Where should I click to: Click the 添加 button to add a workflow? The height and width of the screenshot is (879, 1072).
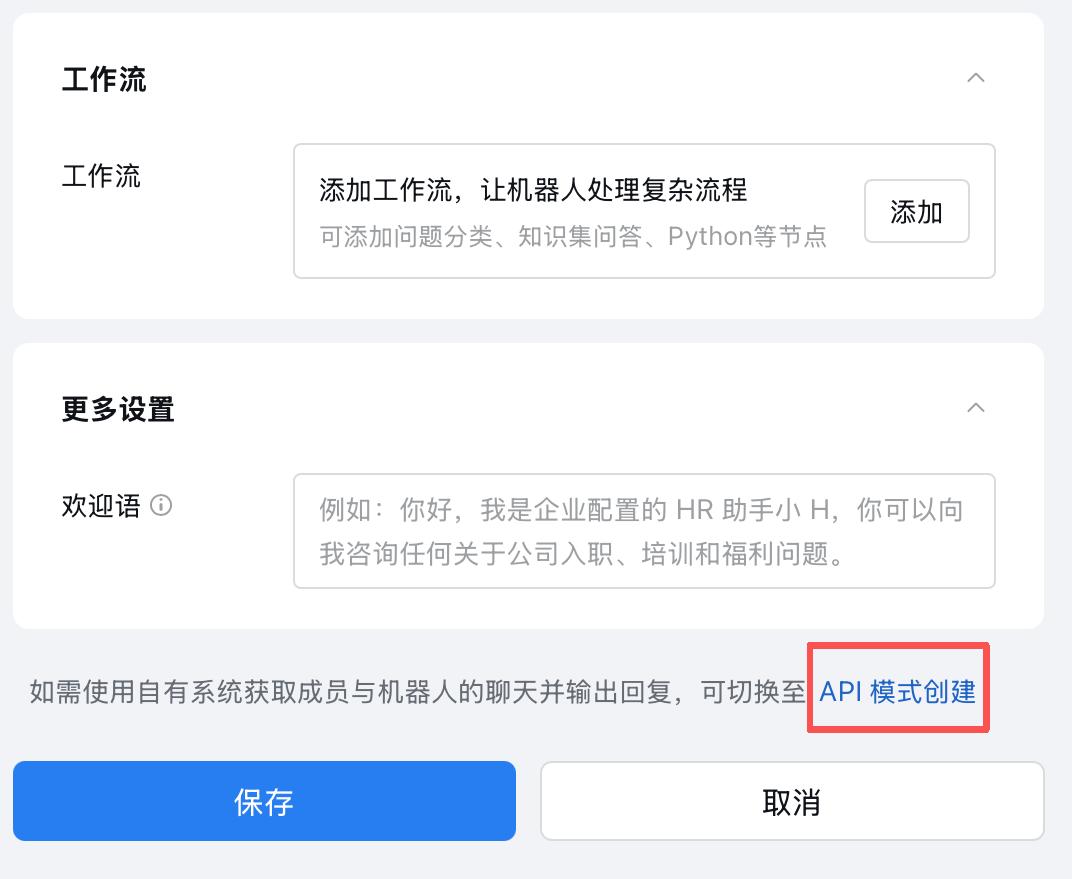(x=916, y=210)
